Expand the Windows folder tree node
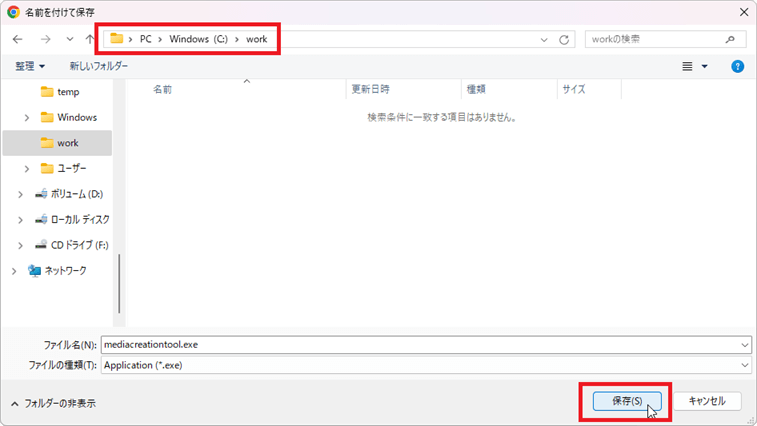 (x=27, y=117)
